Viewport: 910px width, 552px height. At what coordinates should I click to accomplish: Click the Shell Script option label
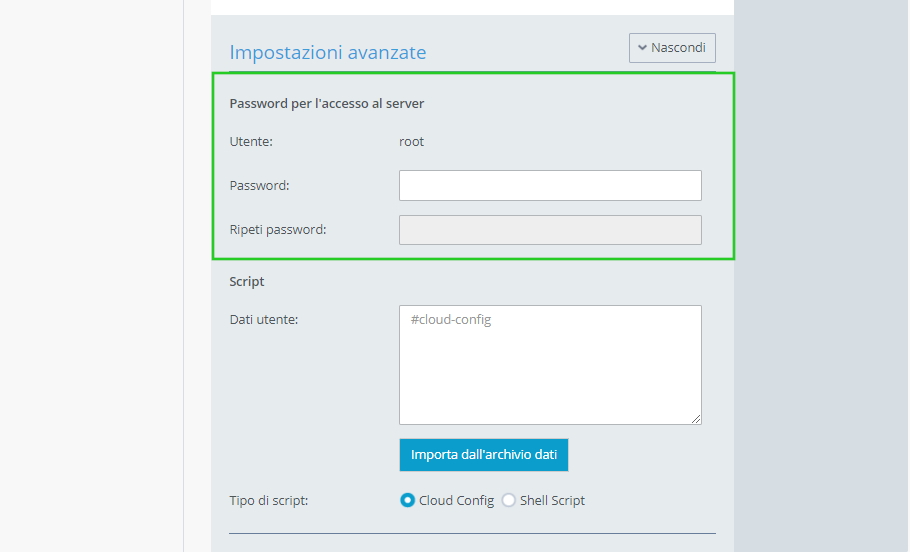[x=552, y=500]
